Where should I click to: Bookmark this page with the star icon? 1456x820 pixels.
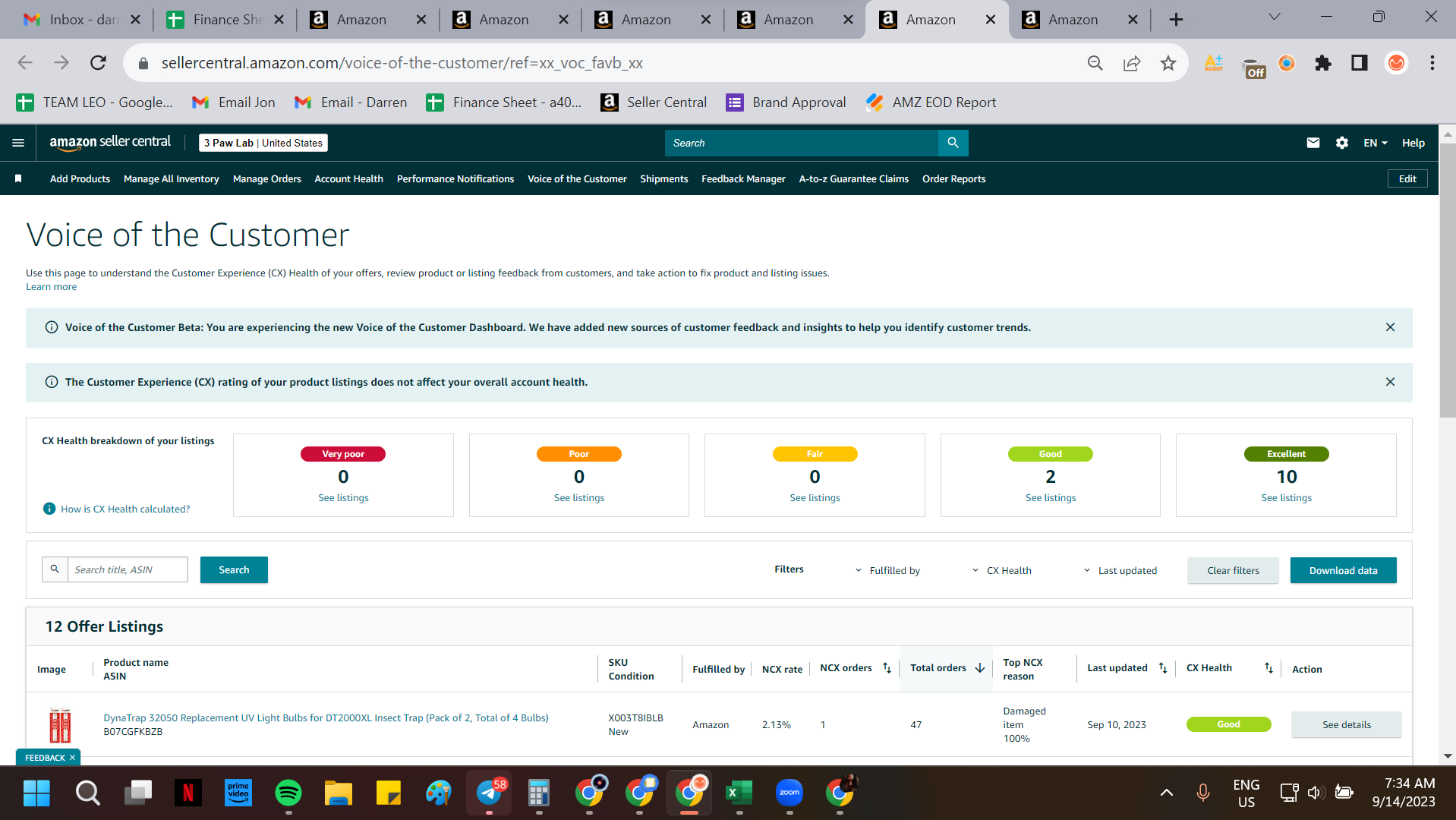pyautogui.click(x=1168, y=63)
